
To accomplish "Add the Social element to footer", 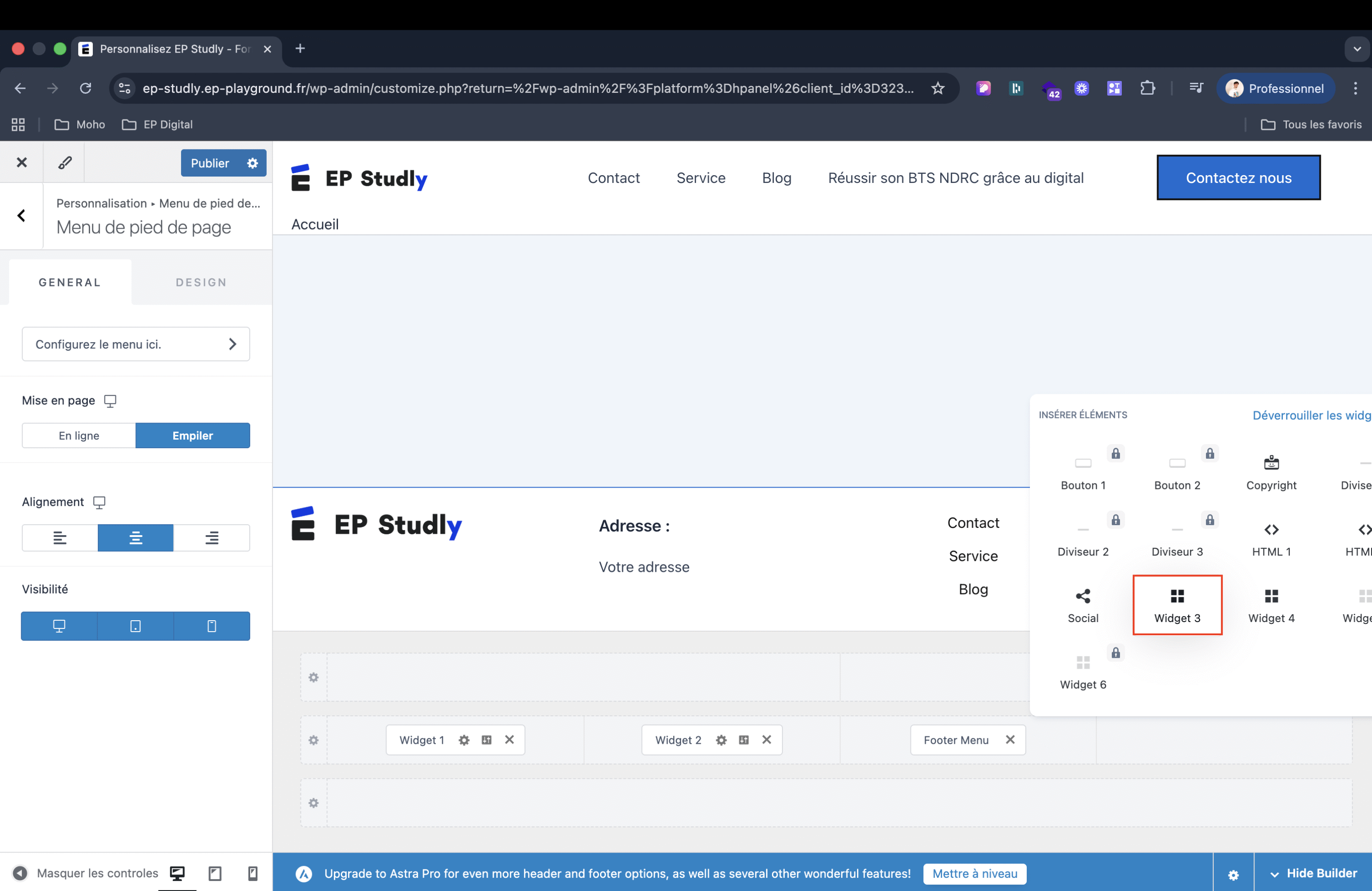I will tap(1083, 605).
